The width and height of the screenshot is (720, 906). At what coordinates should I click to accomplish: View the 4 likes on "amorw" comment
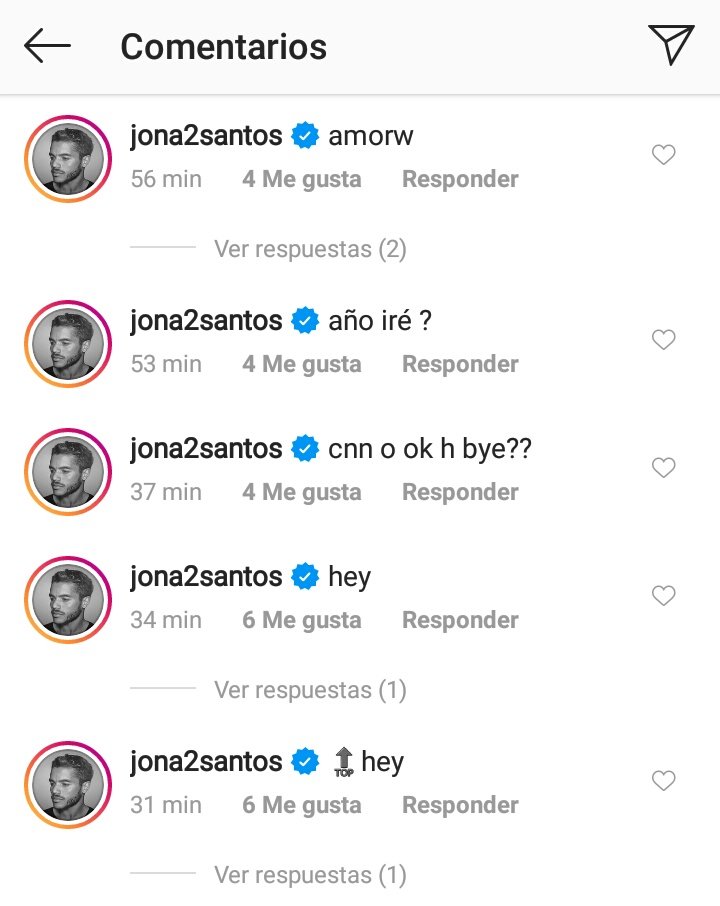point(301,180)
